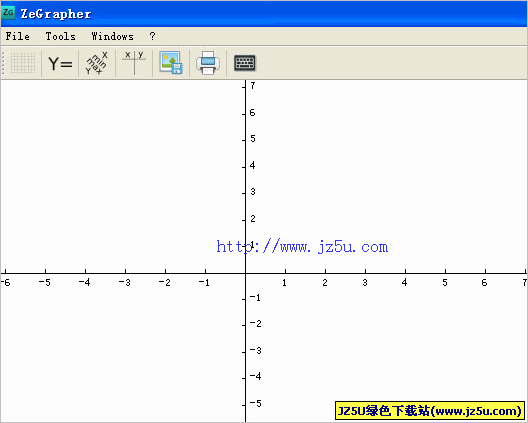Click the save image export icon
The height and width of the screenshot is (423, 528).
(x=171, y=63)
